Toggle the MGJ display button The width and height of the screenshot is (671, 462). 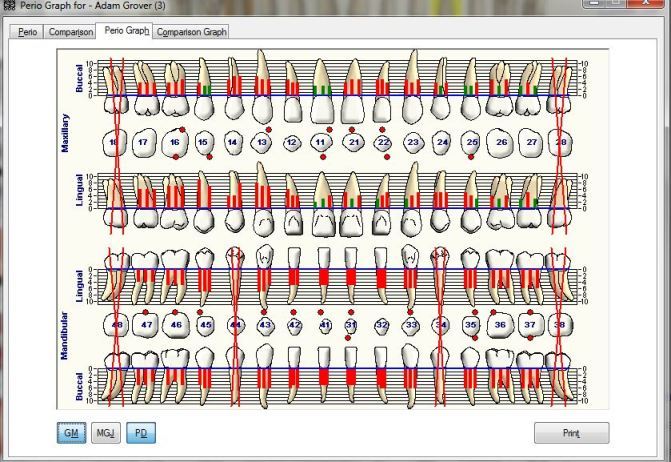pos(105,433)
